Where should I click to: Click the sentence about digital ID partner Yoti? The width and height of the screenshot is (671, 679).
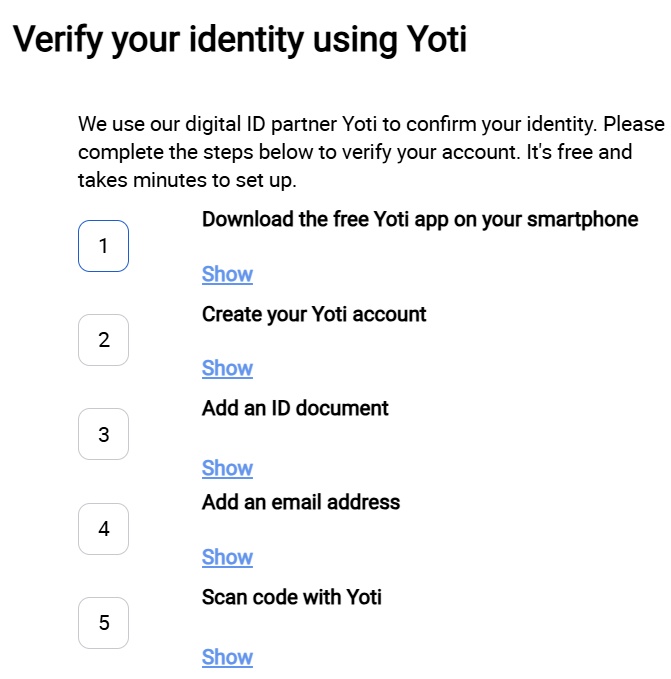tap(330, 126)
